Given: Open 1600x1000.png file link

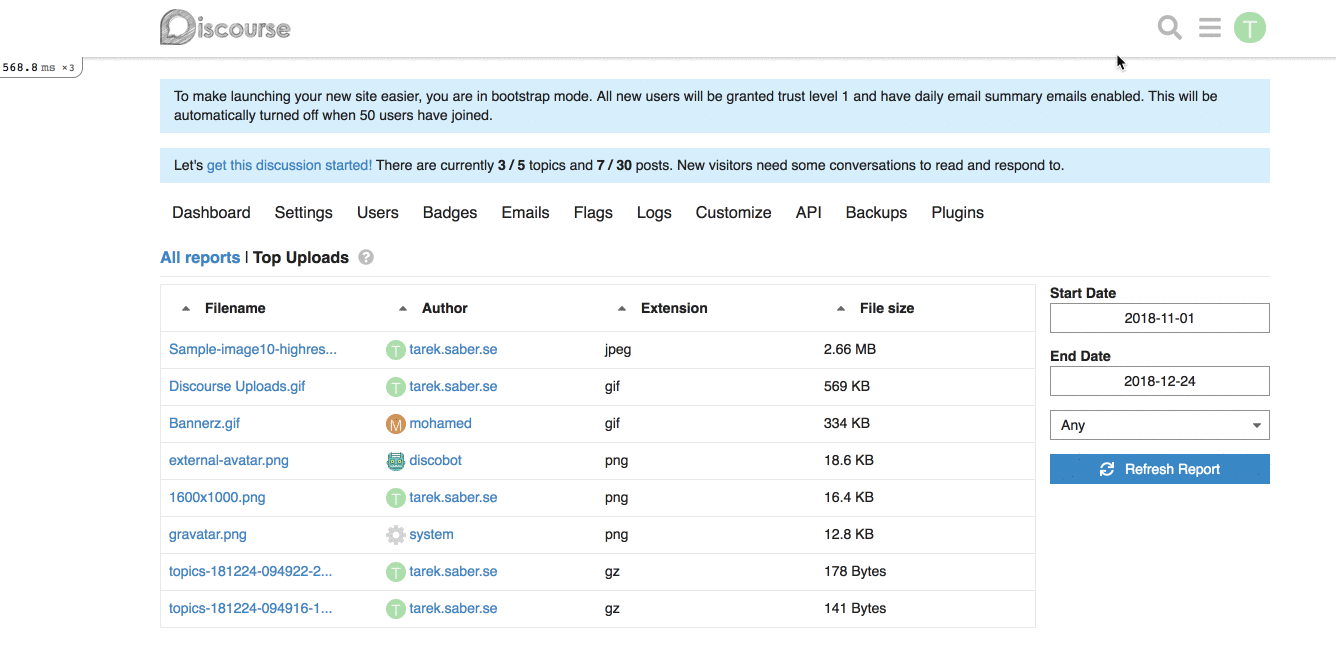Looking at the screenshot, I should (x=217, y=497).
